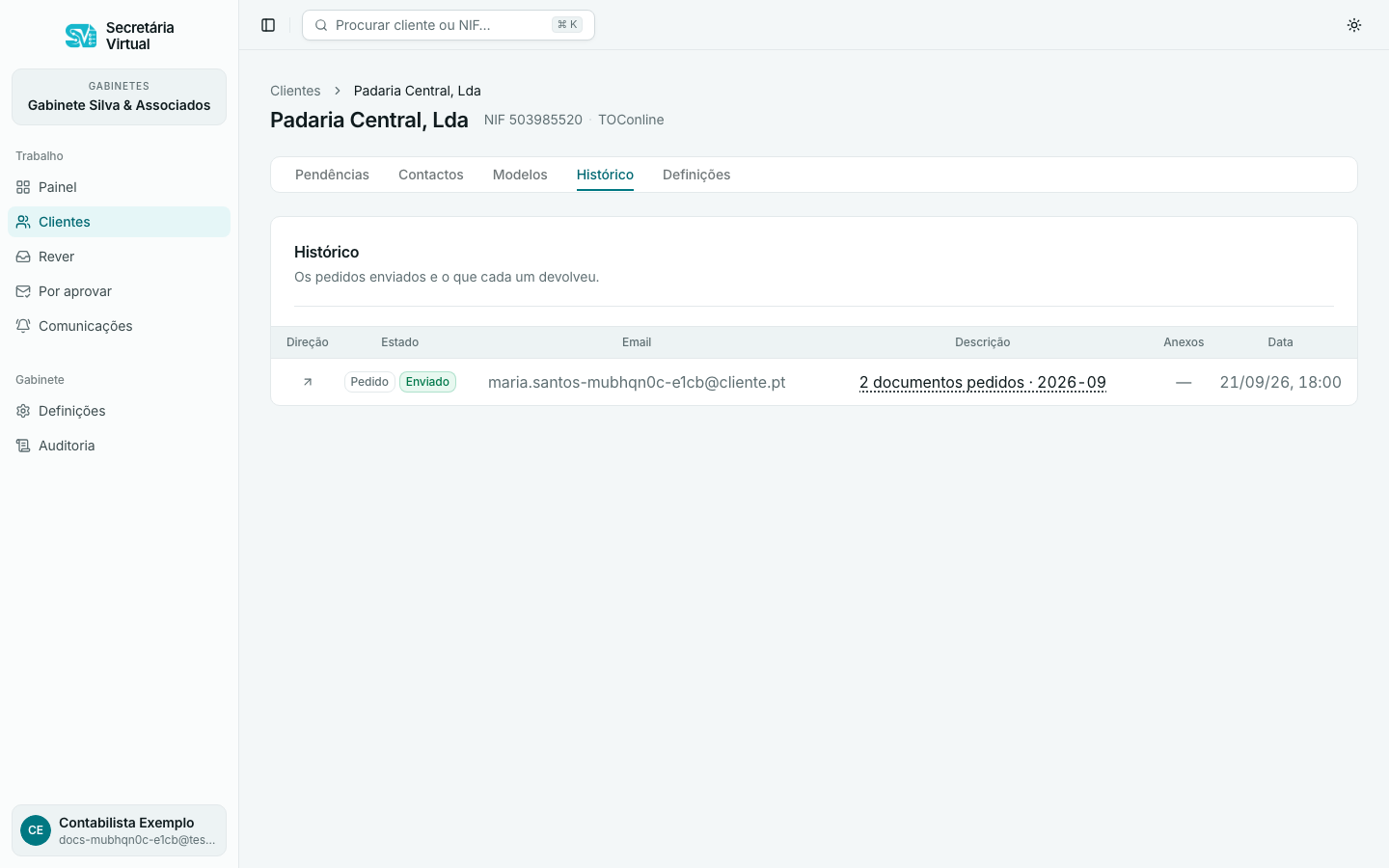This screenshot has width=1389, height=868.
Task: Click the Comunicações bell icon
Action: 23,326
